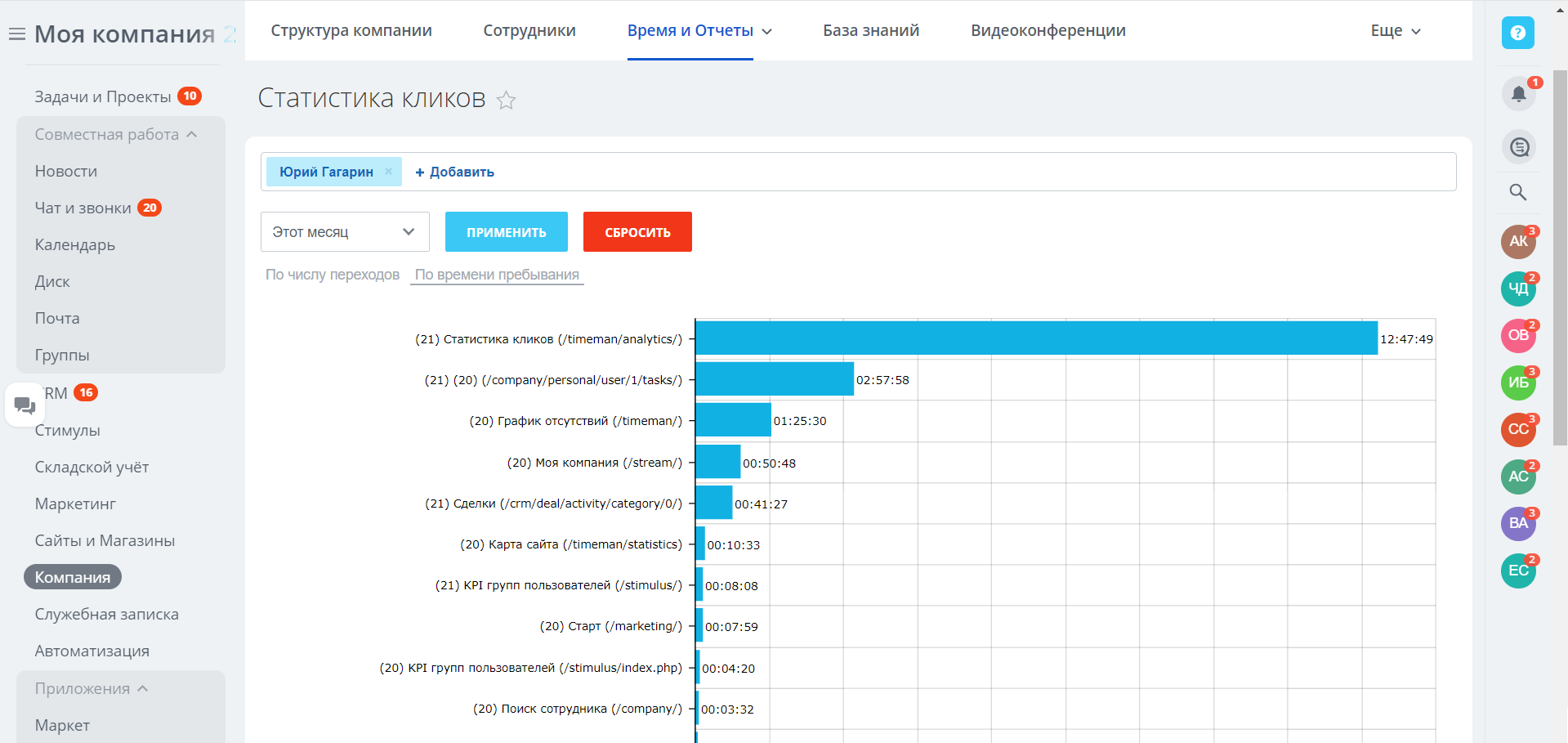Open the notifications bell
1568x743 pixels.
click(x=1518, y=94)
